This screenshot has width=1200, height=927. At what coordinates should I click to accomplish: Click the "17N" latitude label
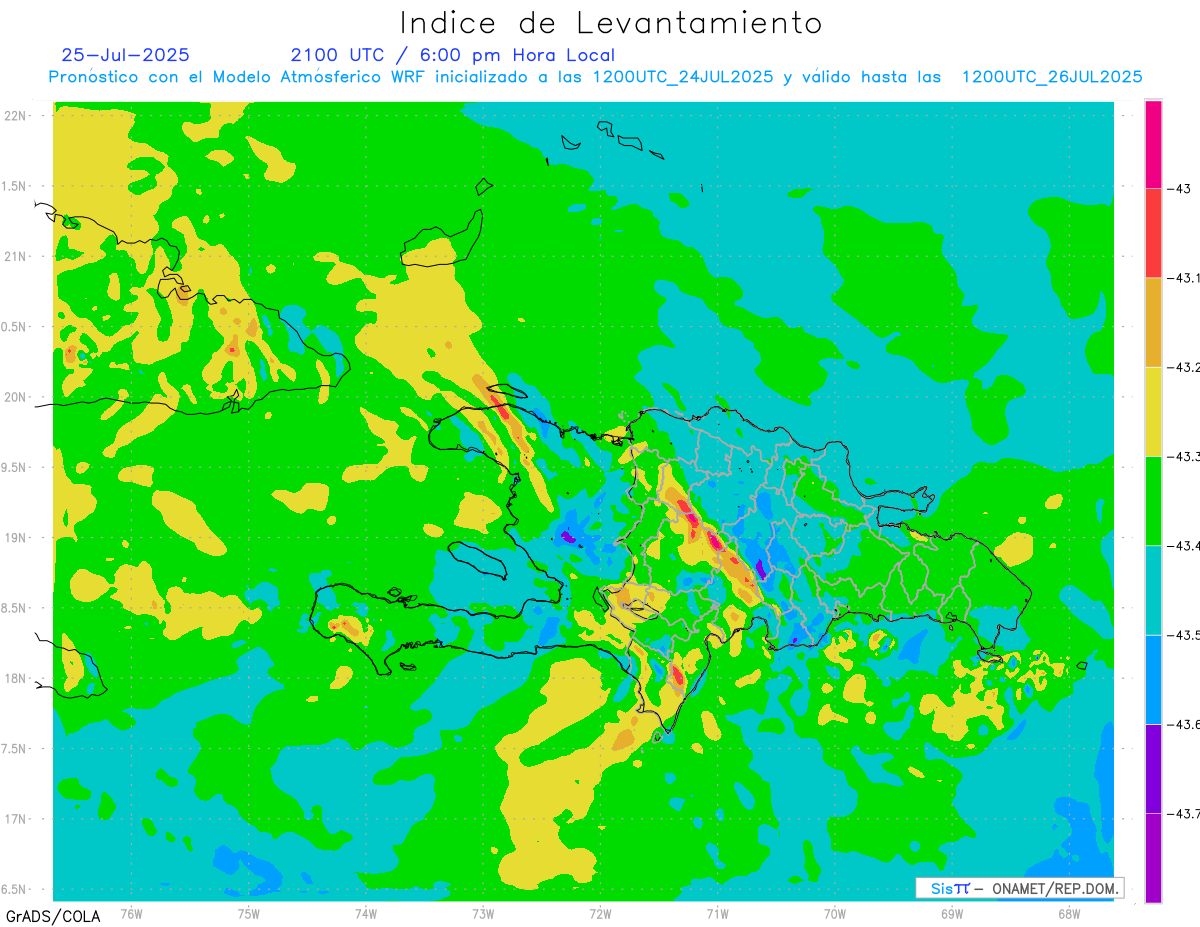[16, 819]
